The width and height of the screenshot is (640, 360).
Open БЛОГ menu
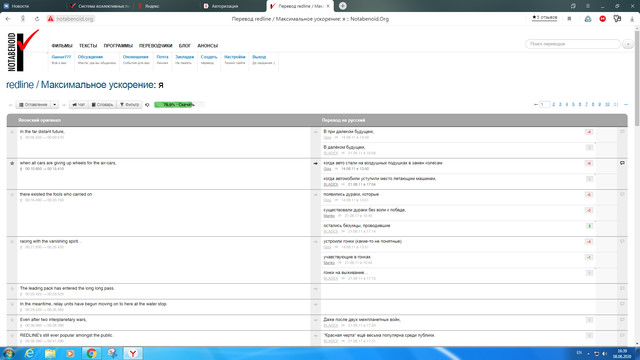click(184, 46)
